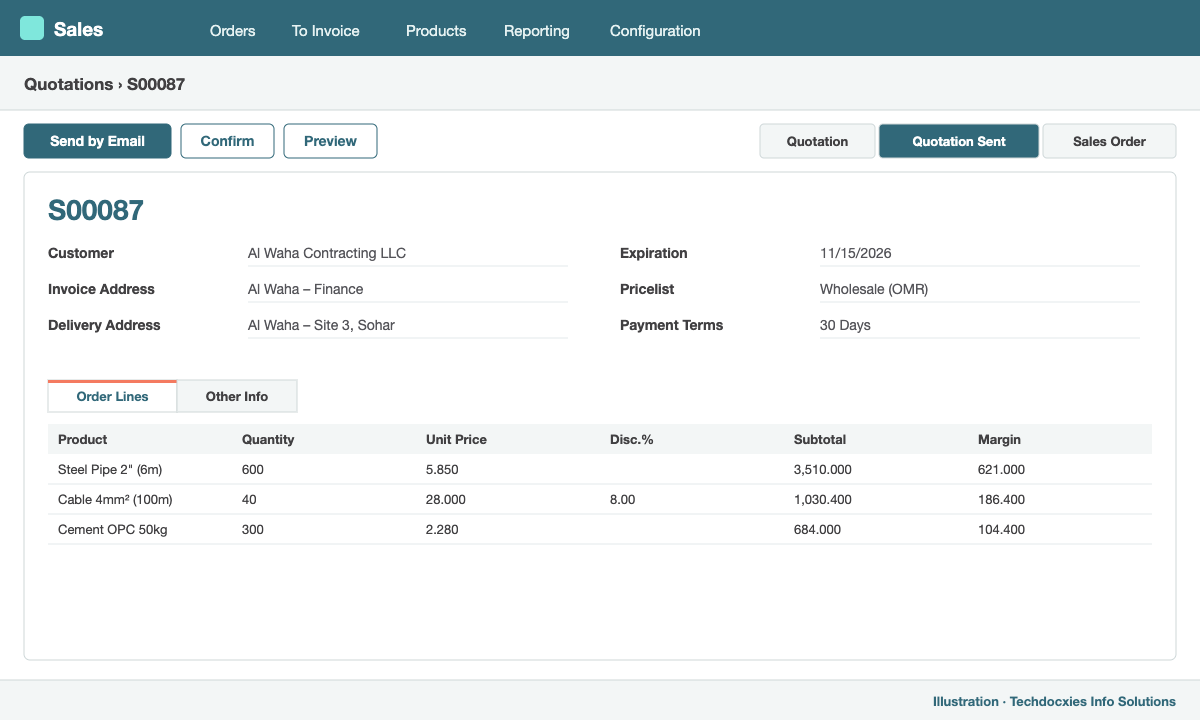
Task: Sort by the Subtotal column header
Action: (820, 439)
